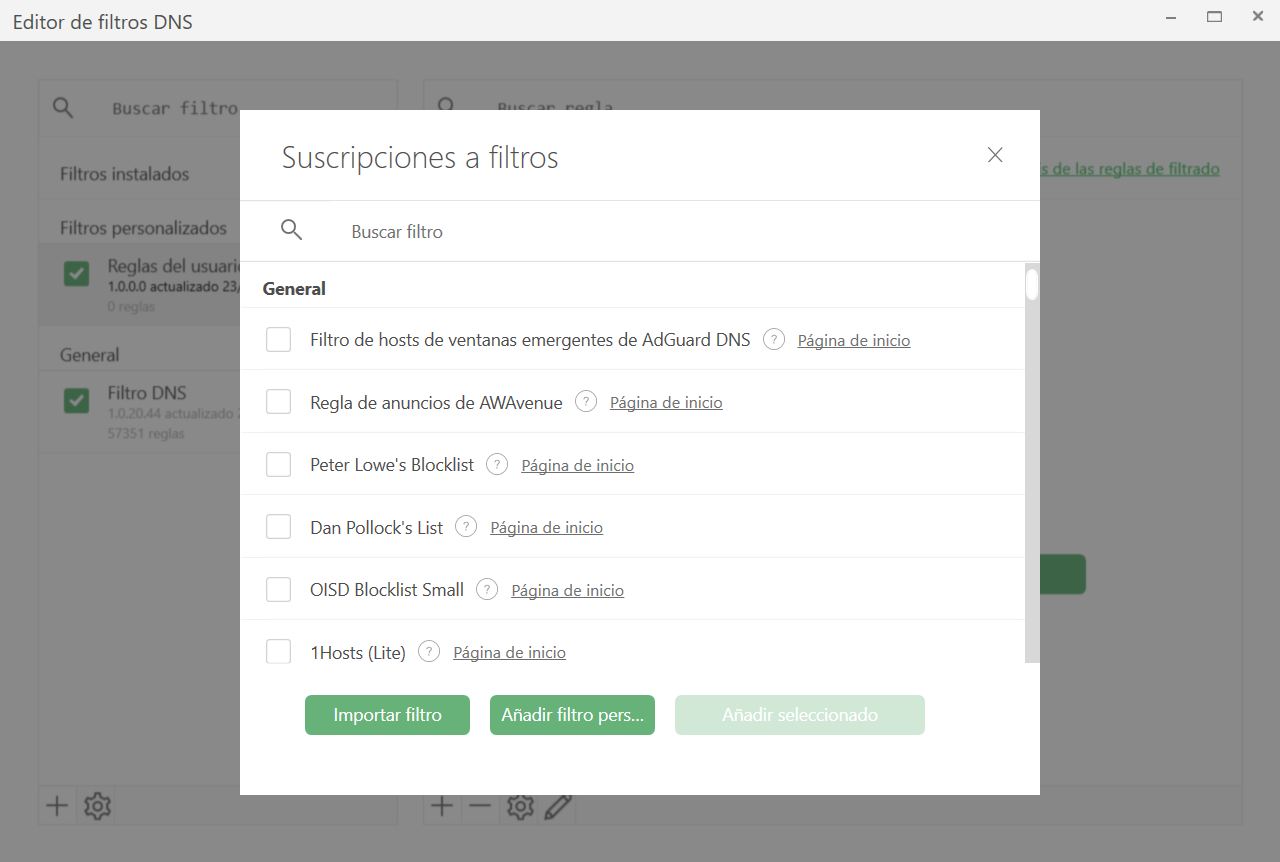Screen dimensions: 1280x862
Task: Click Añadir seleccionado button
Action: pos(800,715)
